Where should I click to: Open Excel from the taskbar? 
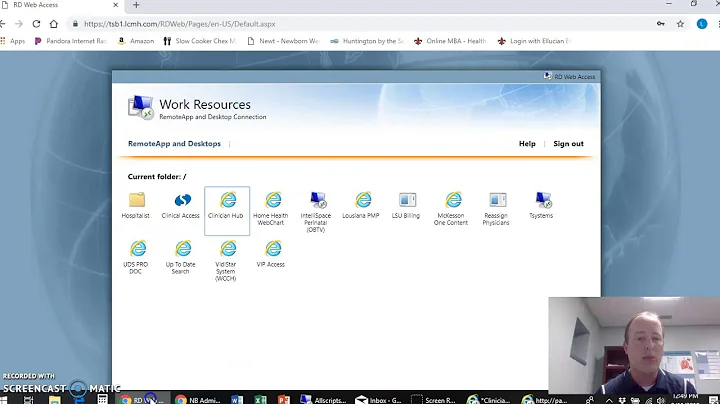click(260, 399)
